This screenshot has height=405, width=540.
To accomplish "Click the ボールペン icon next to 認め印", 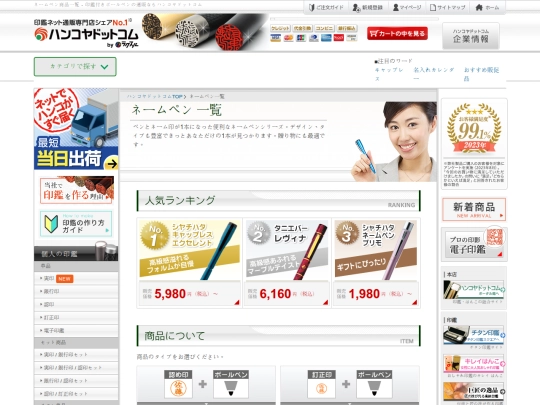I will coord(231,385).
